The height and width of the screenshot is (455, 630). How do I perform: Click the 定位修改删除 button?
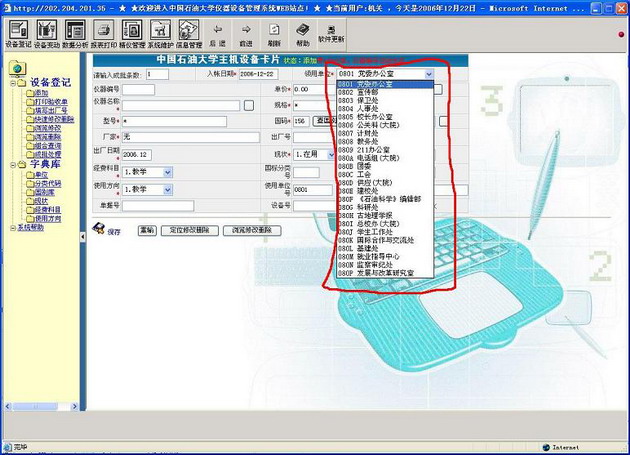(x=190, y=231)
